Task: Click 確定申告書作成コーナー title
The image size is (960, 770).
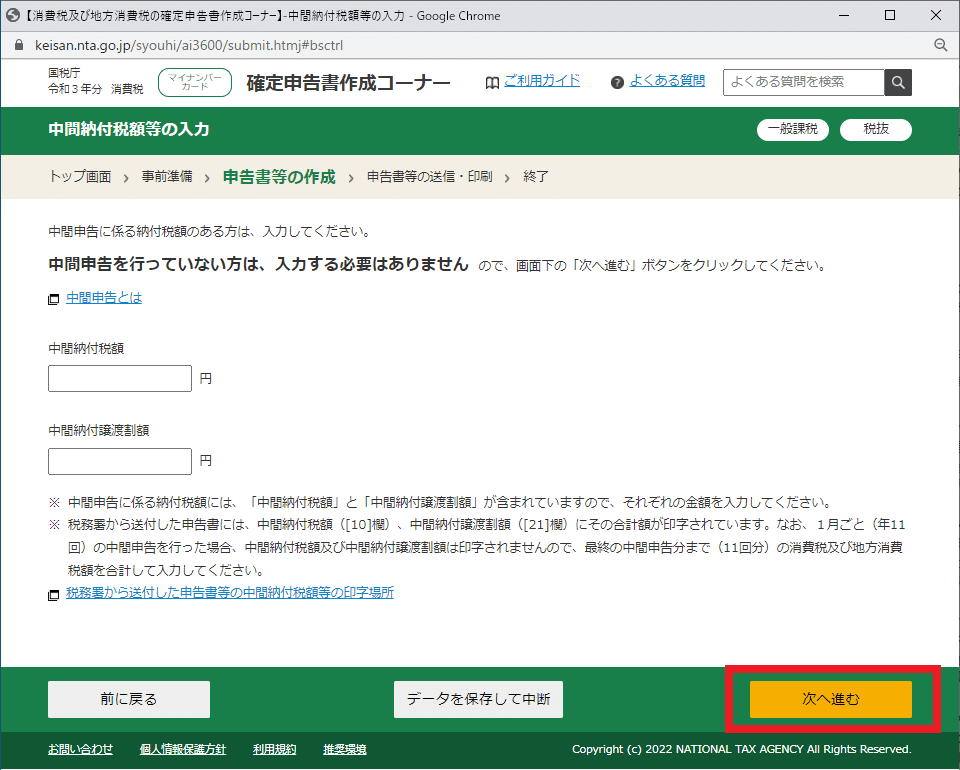Action: pos(348,83)
